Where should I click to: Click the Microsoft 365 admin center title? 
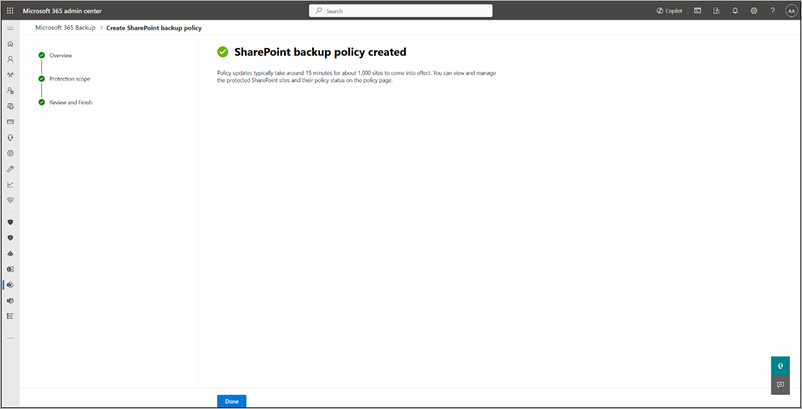(x=62, y=11)
